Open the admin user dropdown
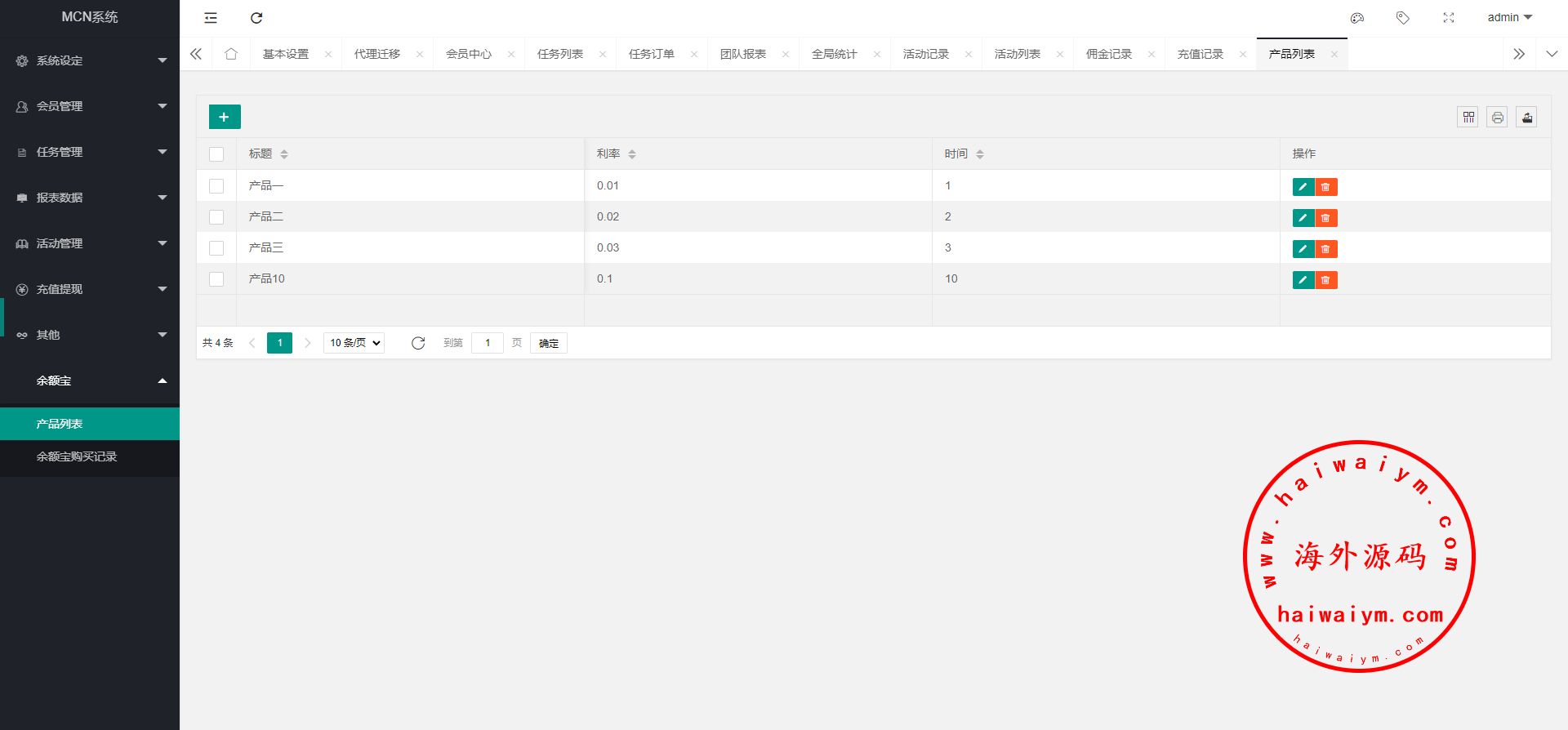 coord(1509,18)
